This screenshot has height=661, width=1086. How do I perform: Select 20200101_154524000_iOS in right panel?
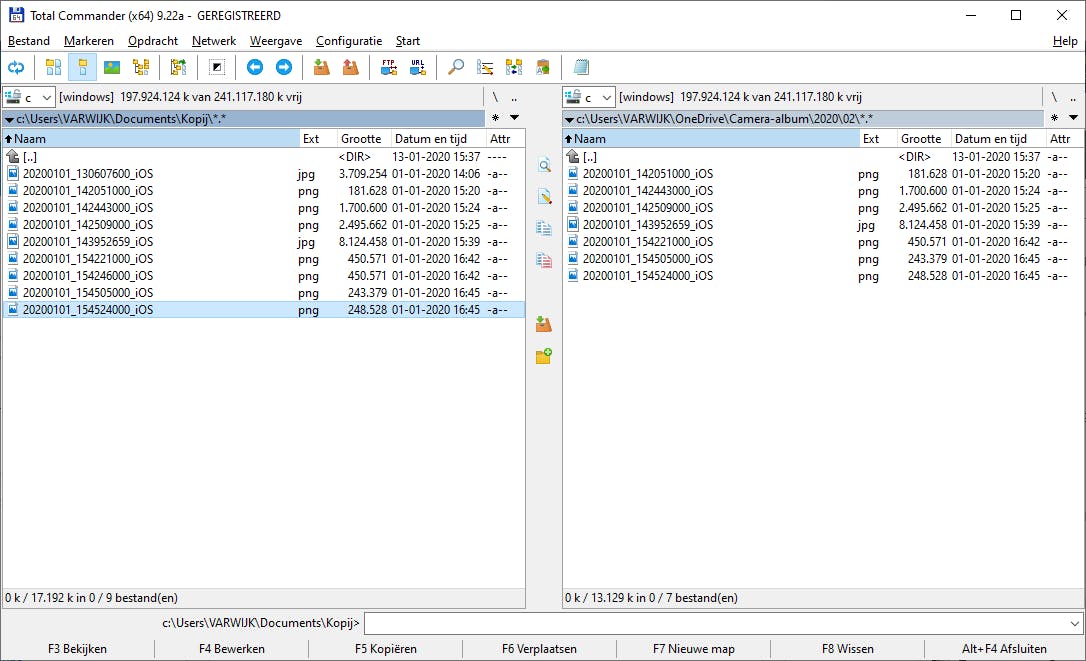pos(823,276)
